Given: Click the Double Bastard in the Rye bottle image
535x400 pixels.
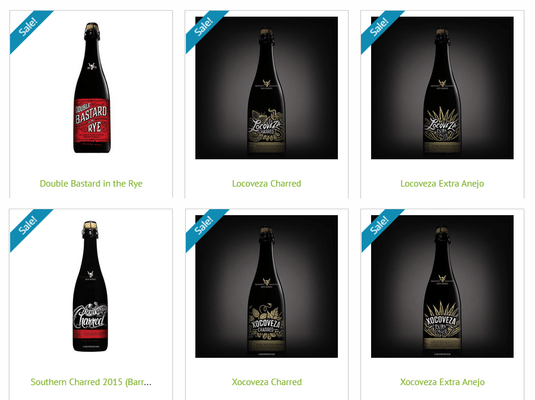Looking at the screenshot, I should point(92,88).
